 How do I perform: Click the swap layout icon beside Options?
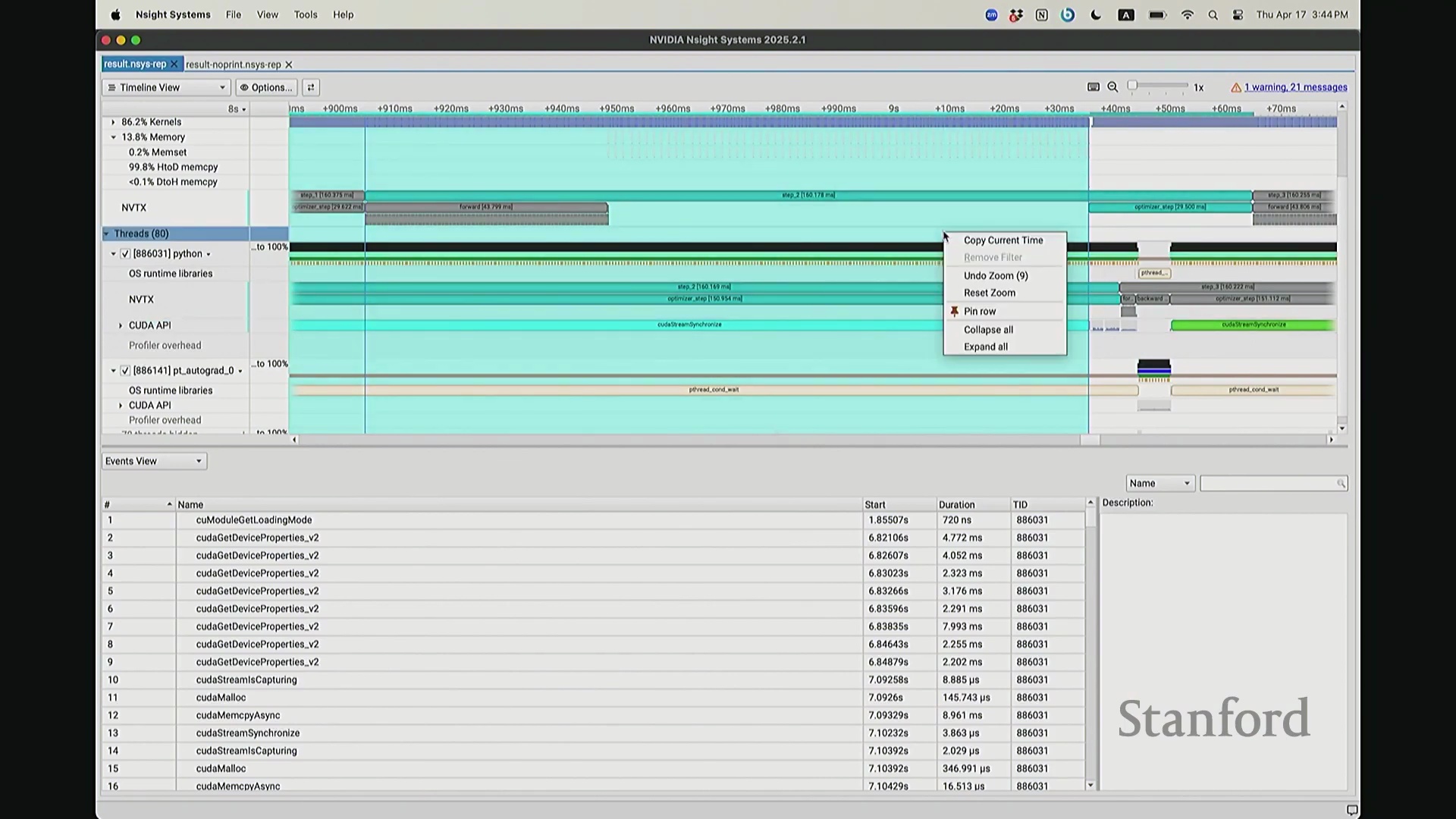[x=310, y=87]
